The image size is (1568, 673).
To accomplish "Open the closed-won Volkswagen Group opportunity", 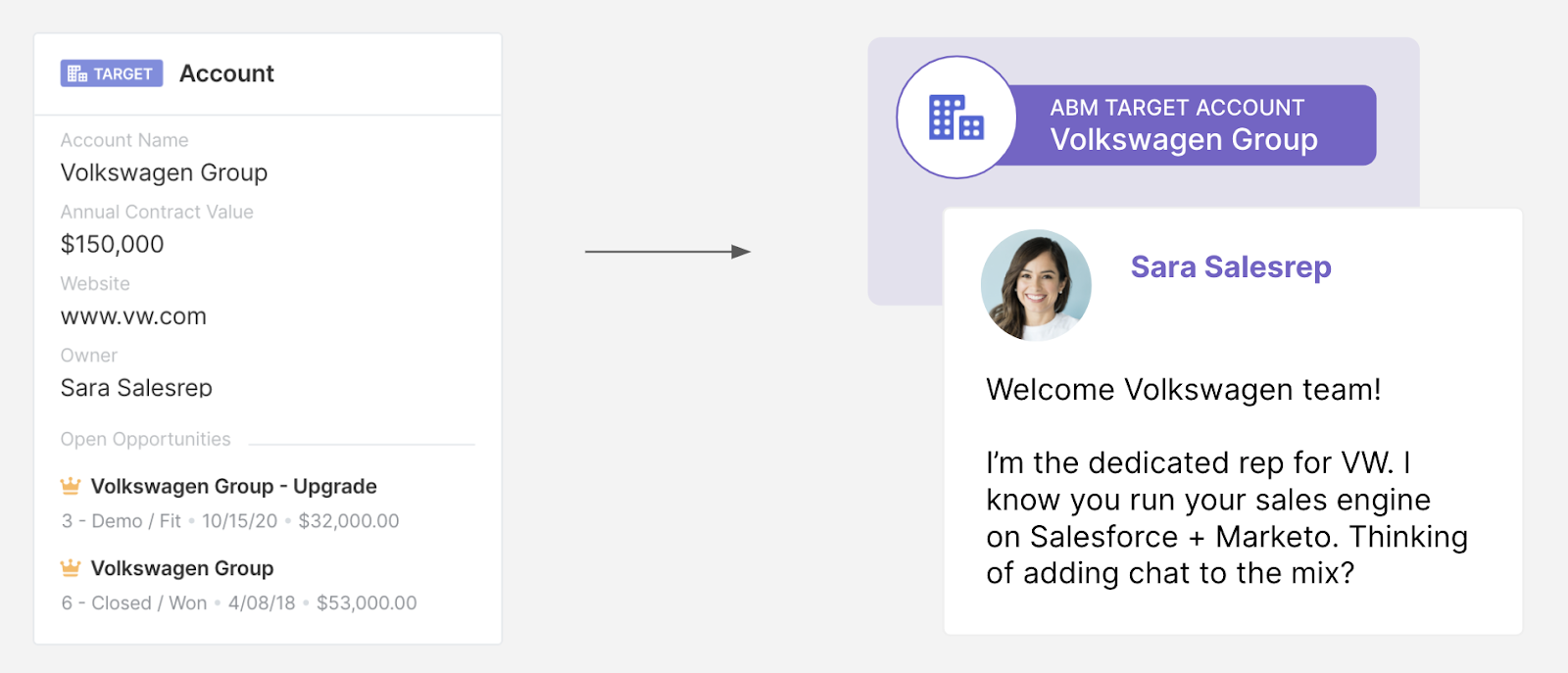I will pyautogui.click(x=182, y=569).
